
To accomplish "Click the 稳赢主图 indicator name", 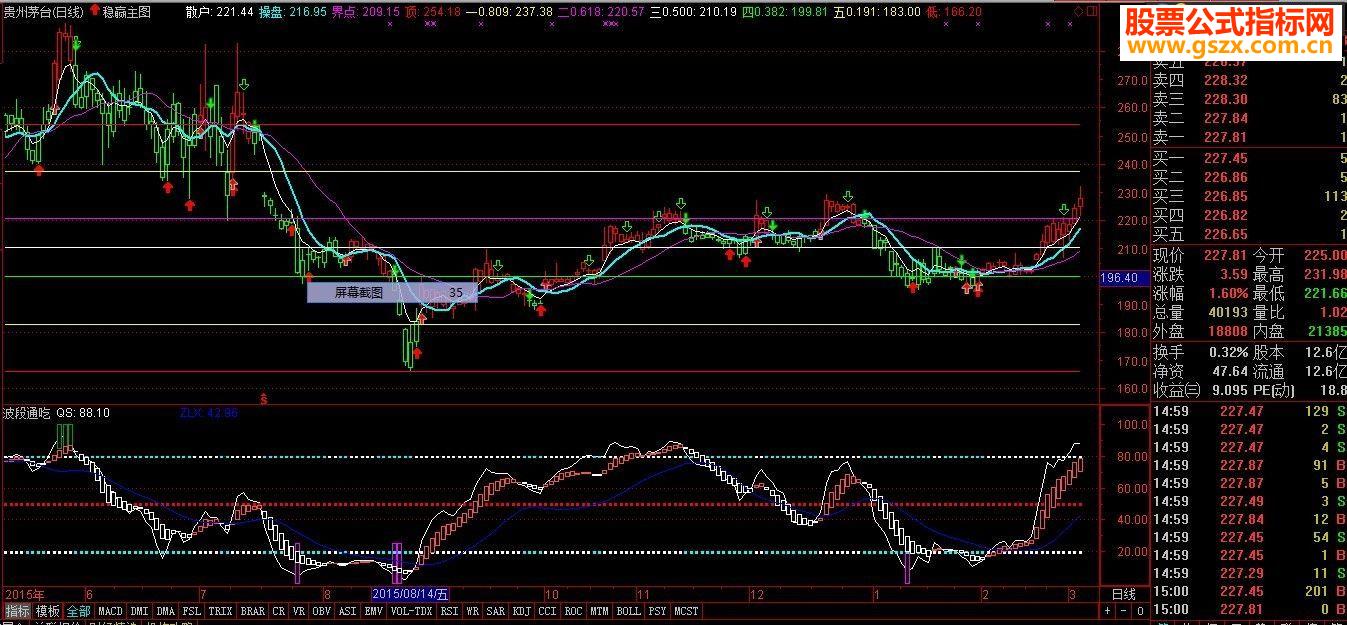I will click(126, 12).
